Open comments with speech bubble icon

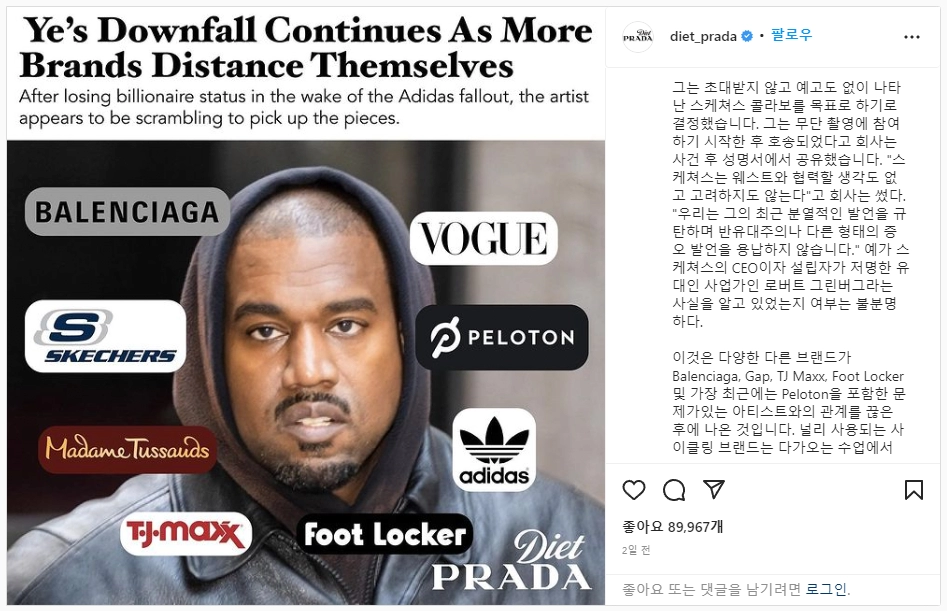(x=673, y=490)
